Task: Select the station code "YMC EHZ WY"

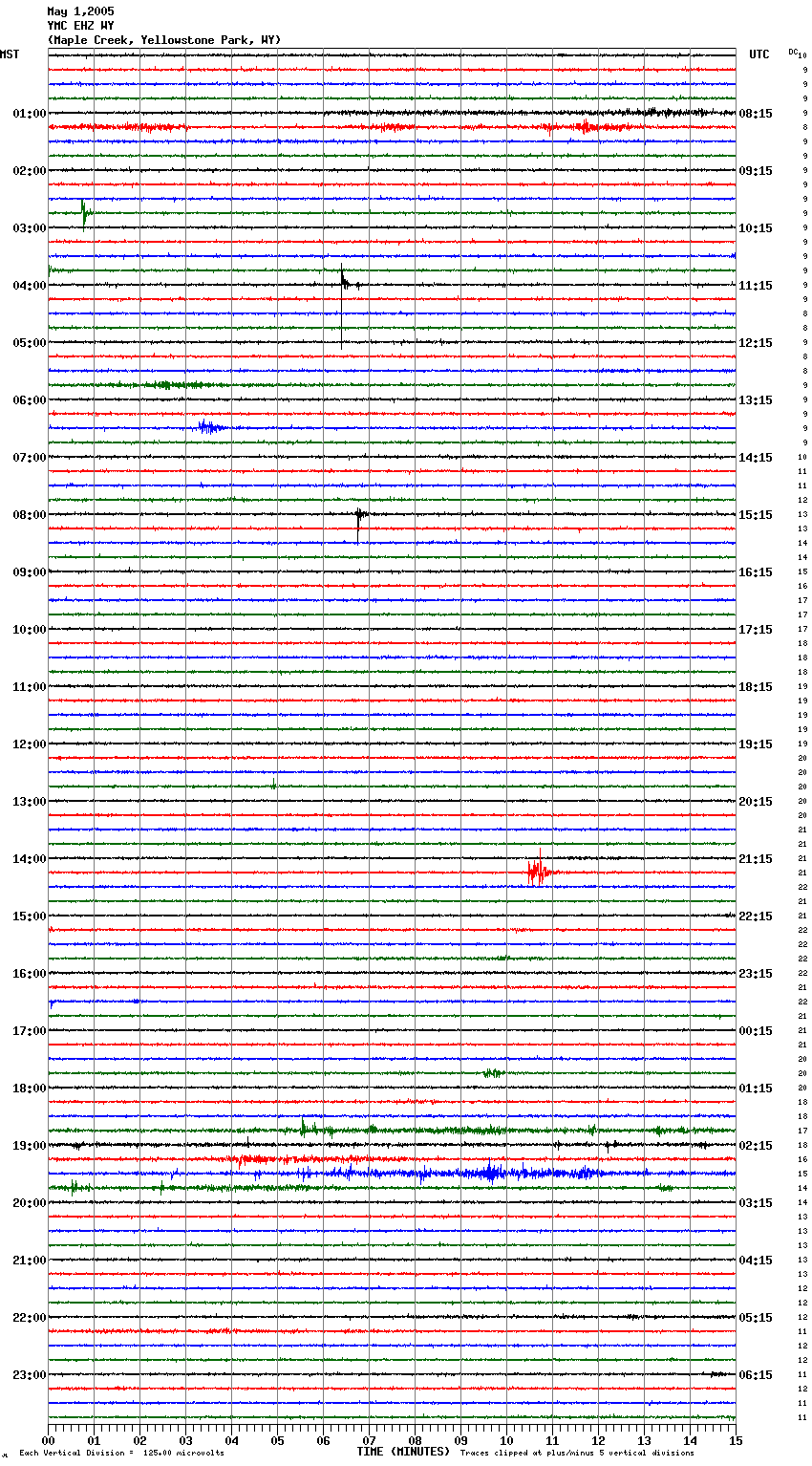Action: (80, 26)
